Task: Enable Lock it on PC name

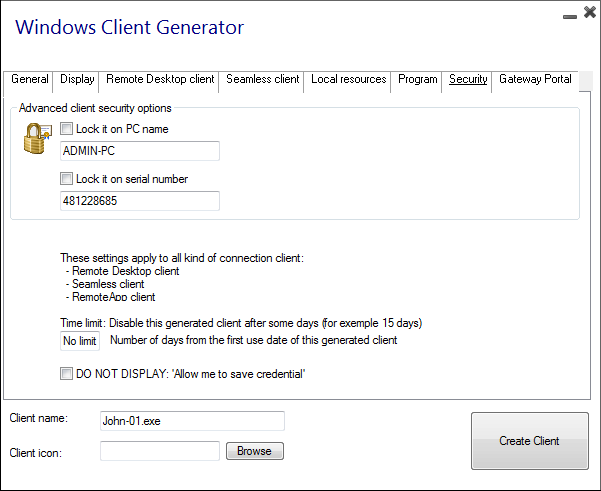Action: pos(67,129)
